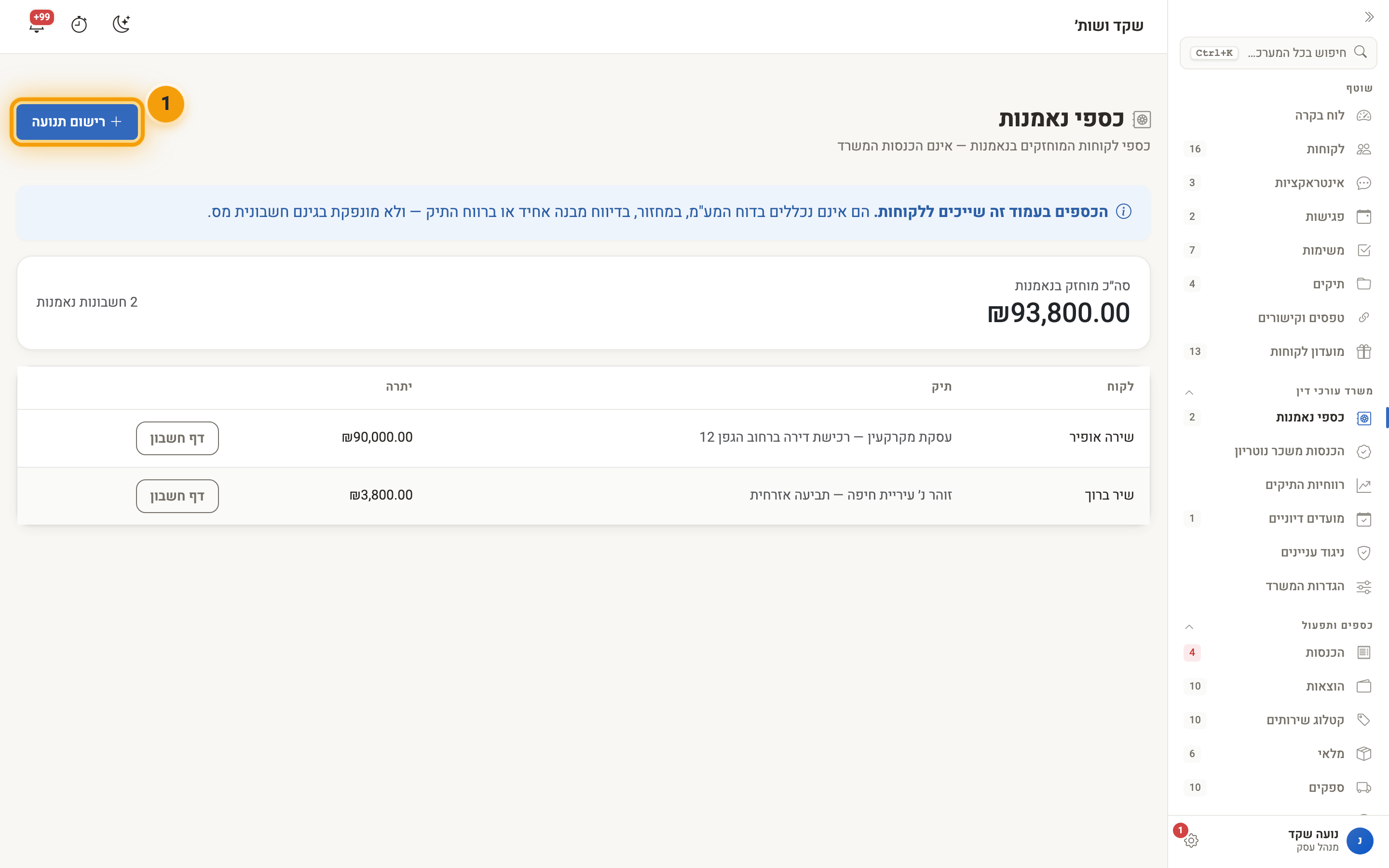Screen dimensions: 1389x868
Task: Go to מועדים דיוניים menu item
Action: pos(1278,519)
